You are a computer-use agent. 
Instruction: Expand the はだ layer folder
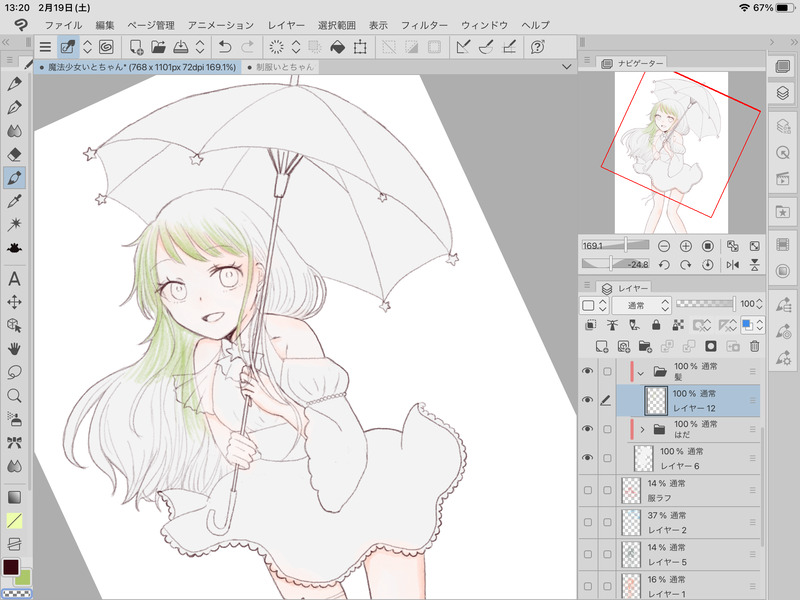point(640,429)
